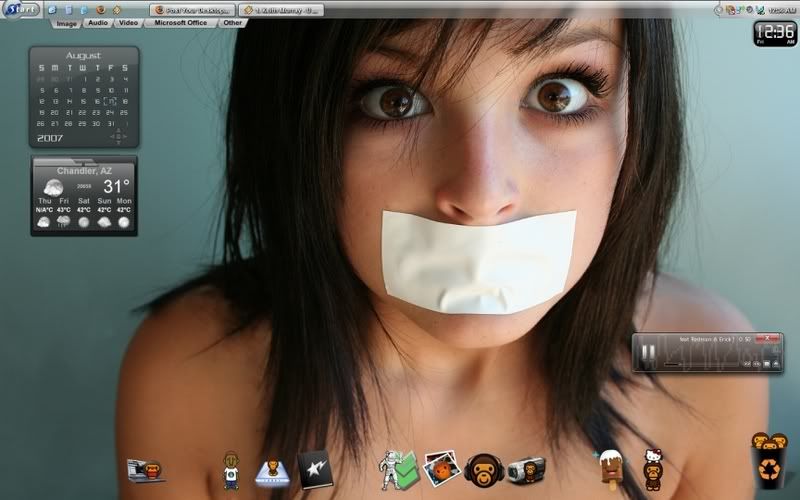Select the Other tab
The image size is (800, 500).
click(x=232, y=23)
